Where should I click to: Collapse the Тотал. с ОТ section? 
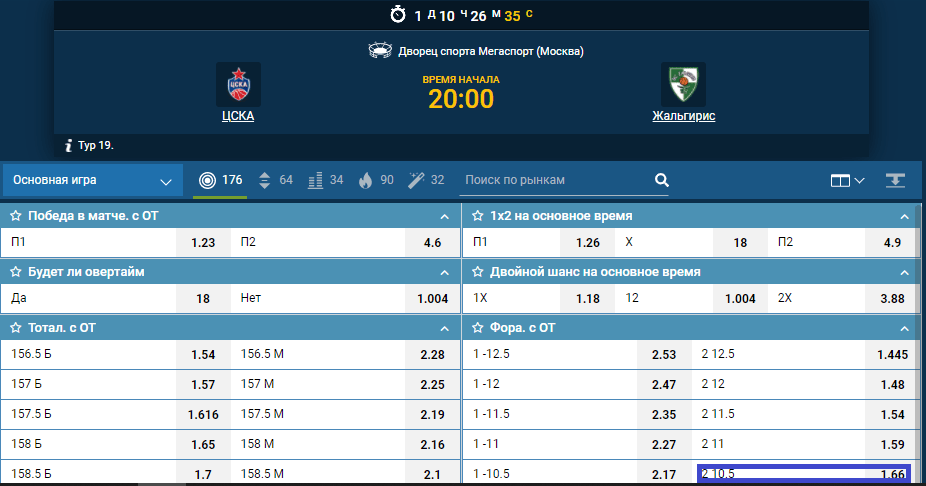[445, 328]
